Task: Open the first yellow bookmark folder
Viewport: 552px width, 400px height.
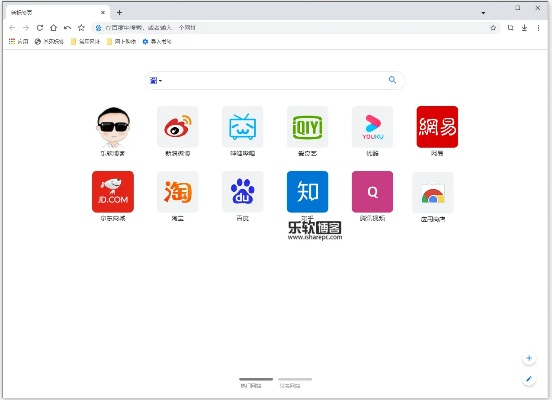Action: [x=85, y=42]
